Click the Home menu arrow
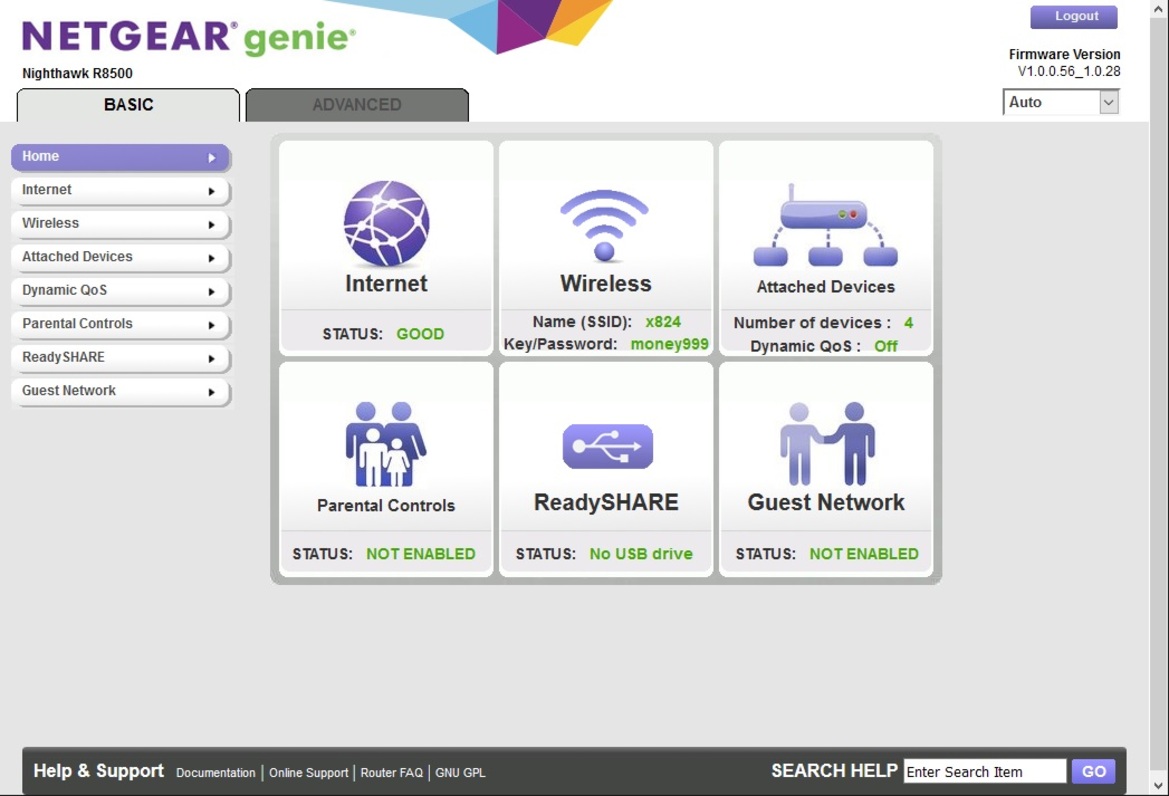This screenshot has width=1169, height=796. [x=212, y=158]
